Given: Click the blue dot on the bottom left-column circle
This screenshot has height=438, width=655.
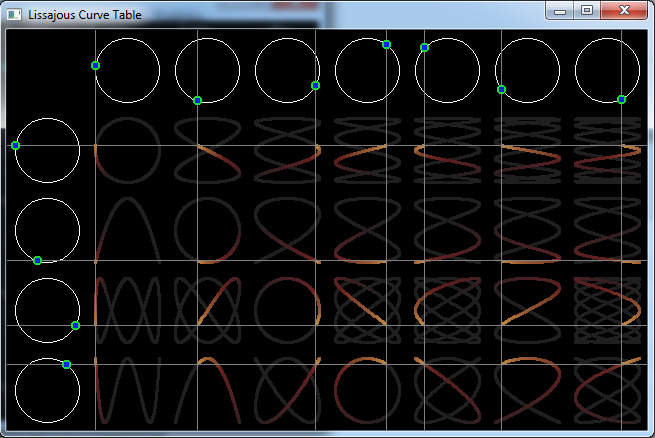Looking at the screenshot, I should pos(66,364).
